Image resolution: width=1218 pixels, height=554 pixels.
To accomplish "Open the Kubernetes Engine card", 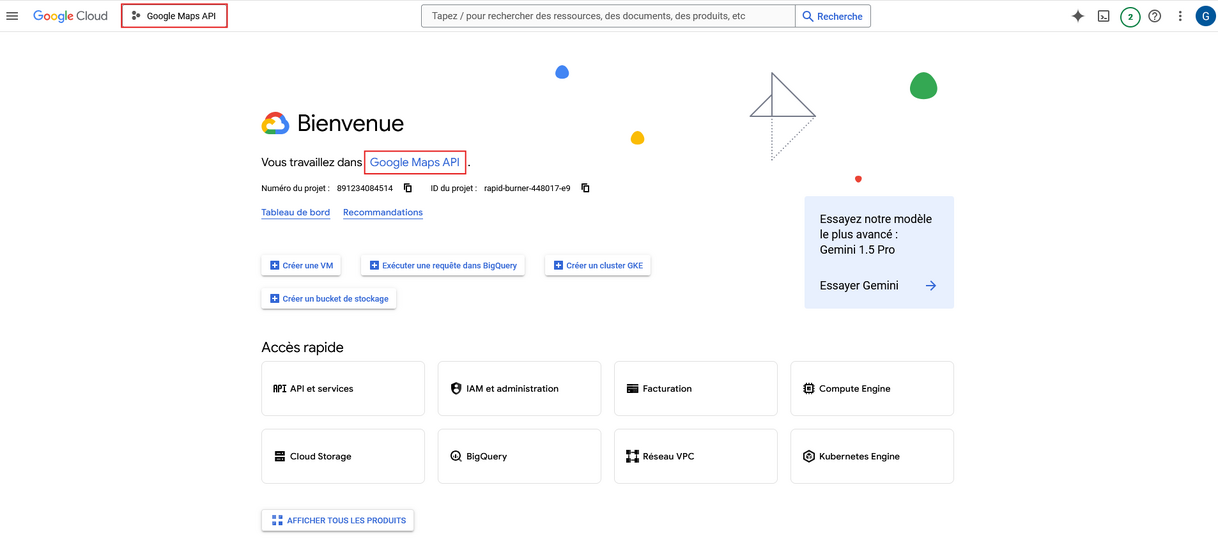I will [872, 456].
